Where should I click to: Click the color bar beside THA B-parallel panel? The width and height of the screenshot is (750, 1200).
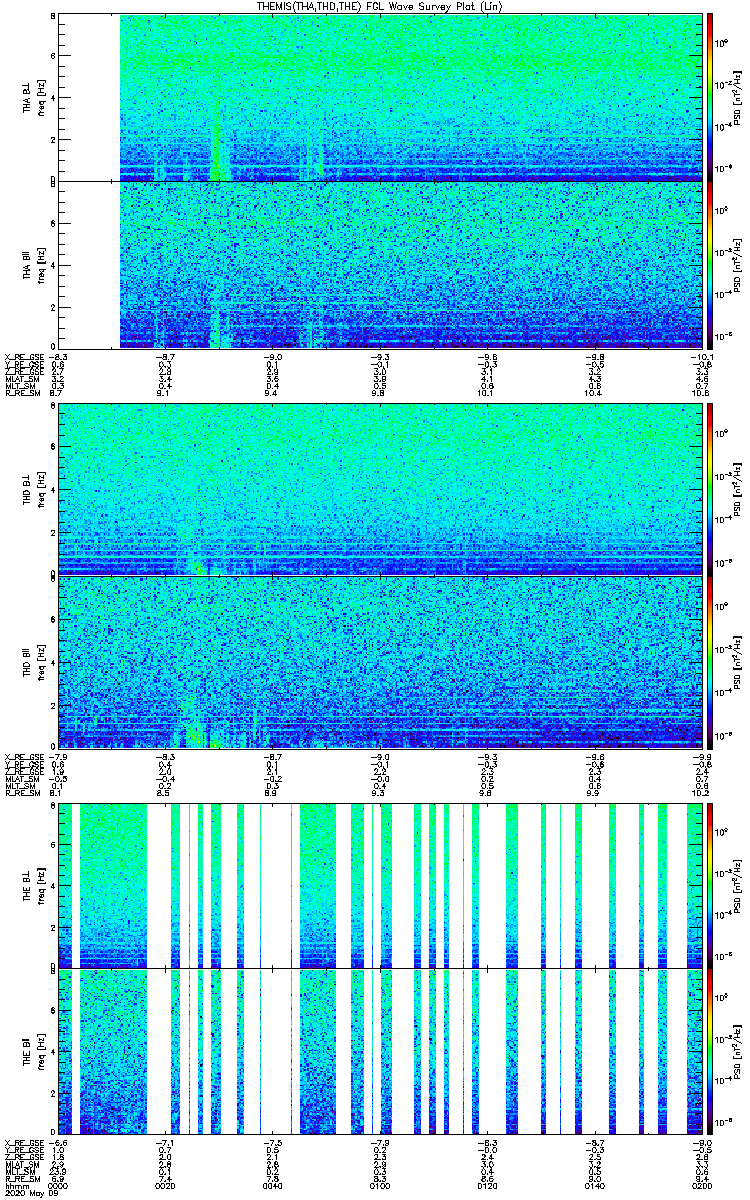pyautogui.click(x=710, y=265)
